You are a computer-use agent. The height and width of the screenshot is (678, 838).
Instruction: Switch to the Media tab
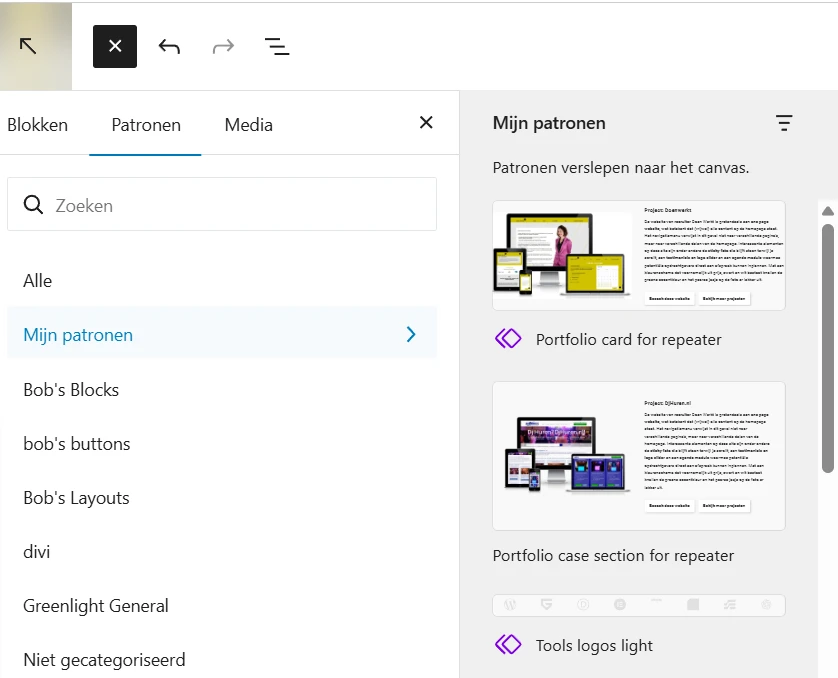pyautogui.click(x=248, y=125)
